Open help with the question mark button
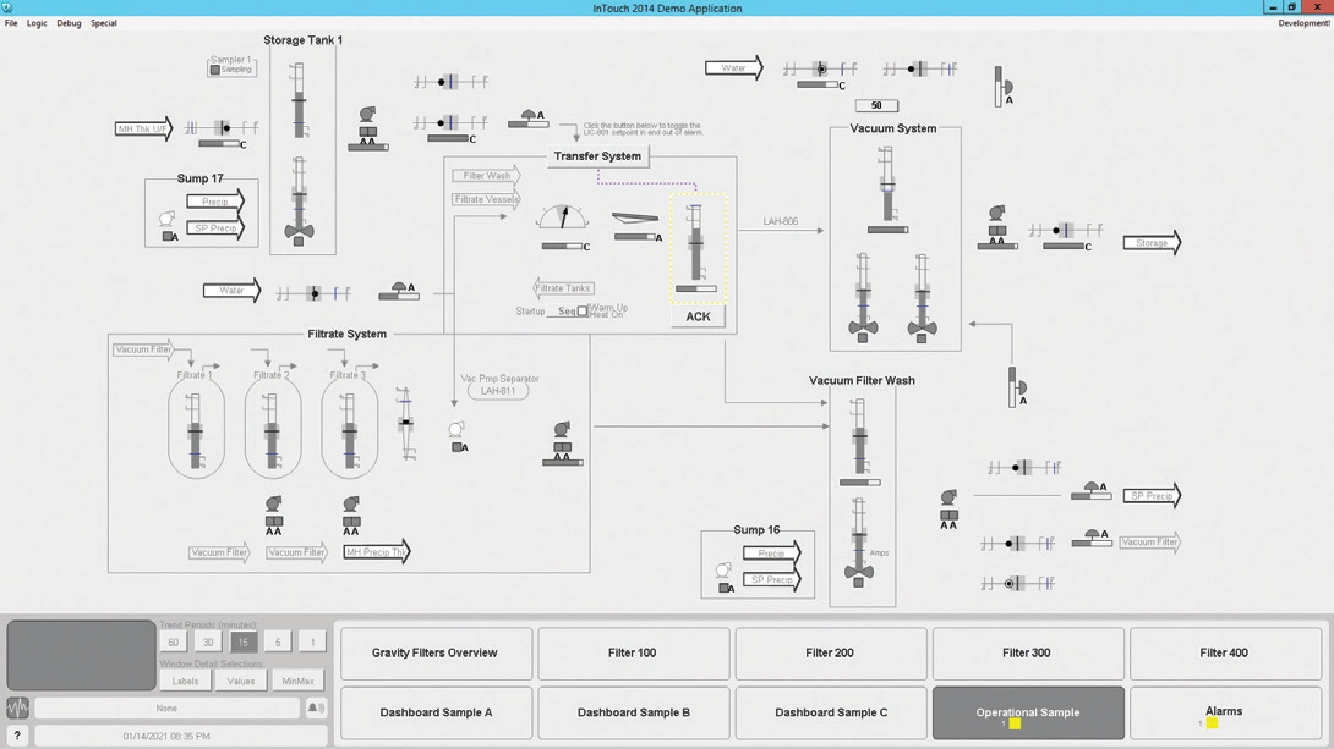The height and width of the screenshot is (749, 1334). pos(17,736)
